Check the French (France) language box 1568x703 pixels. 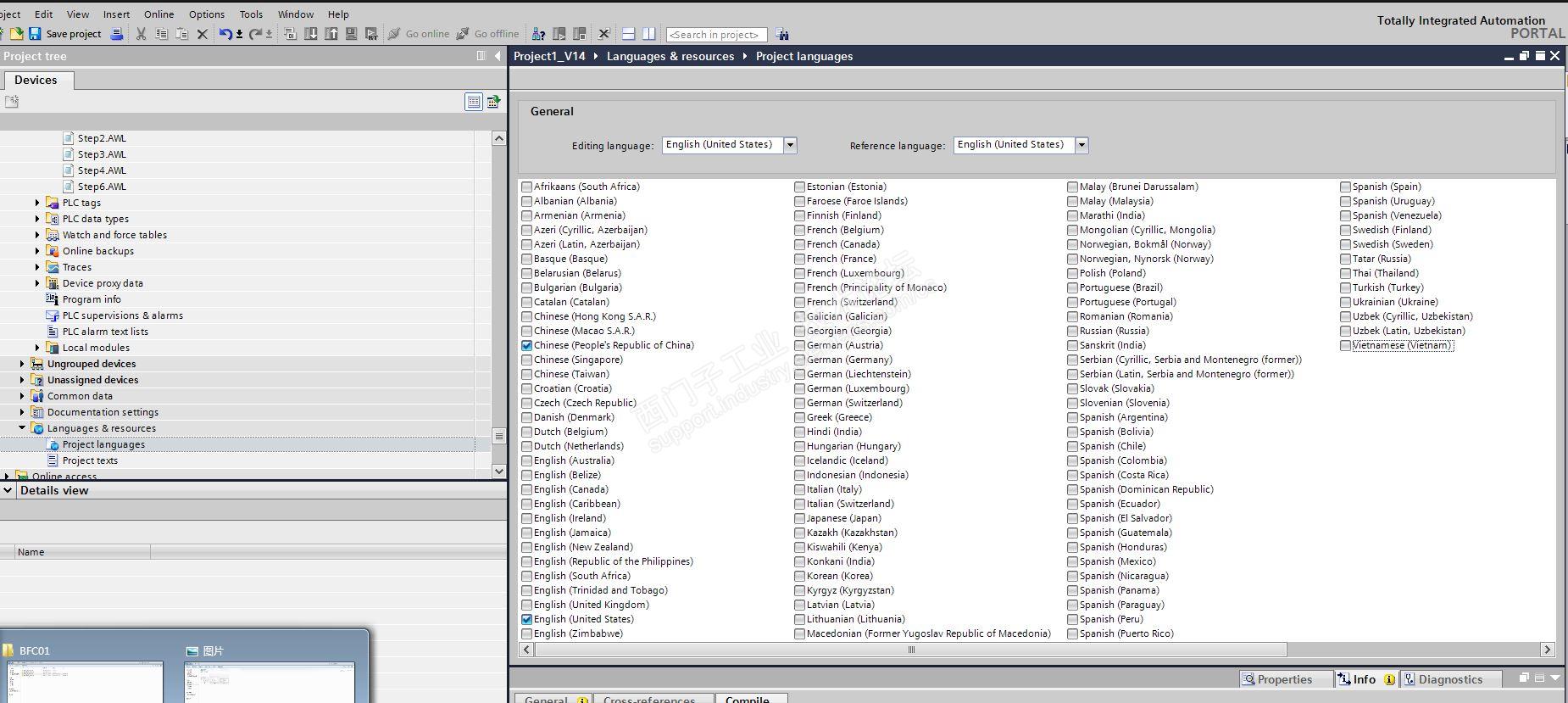point(799,259)
